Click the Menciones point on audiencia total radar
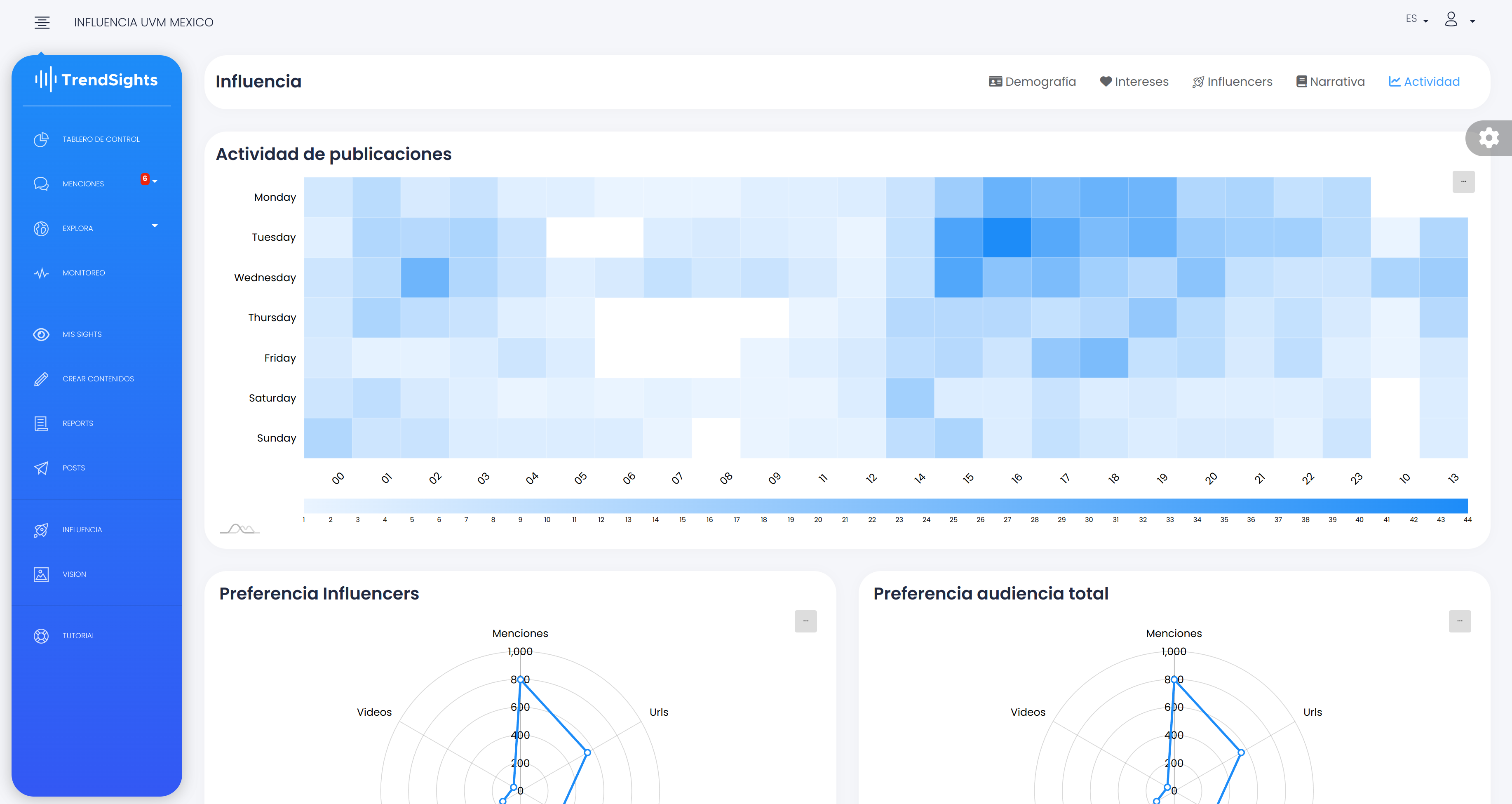The width and height of the screenshot is (1512, 804). (1174, 679)
